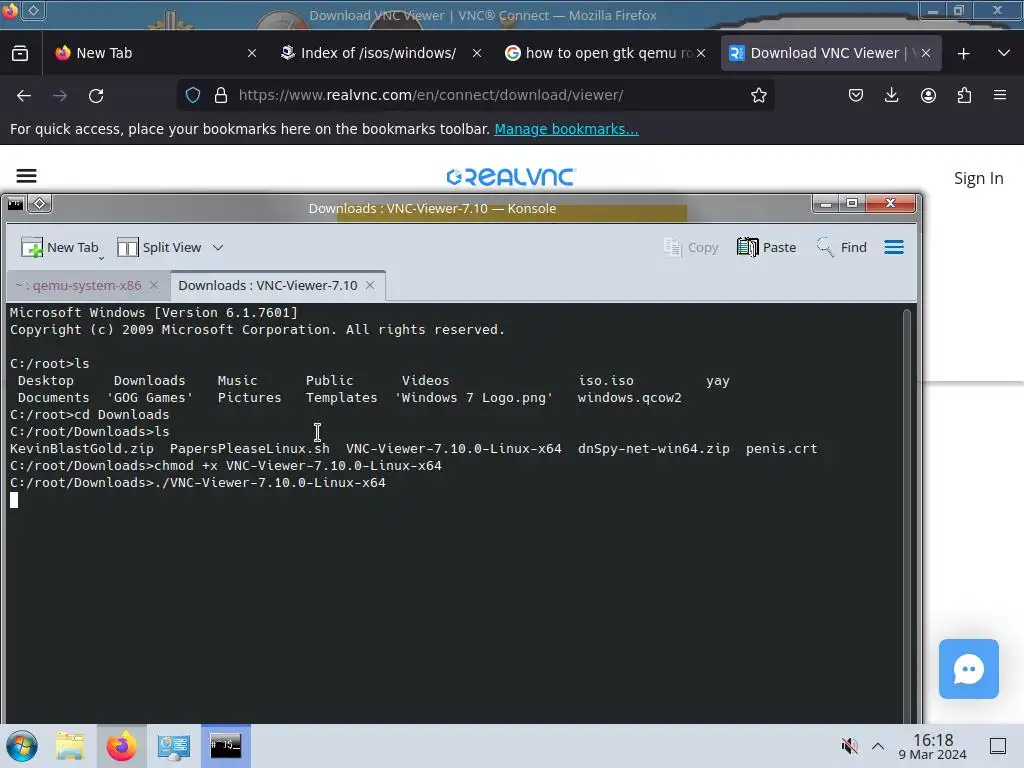Open the RealVNC site hamburger menu
Image resolution: width=1024 pixels, height=768 pixels.
pos(26,176)
